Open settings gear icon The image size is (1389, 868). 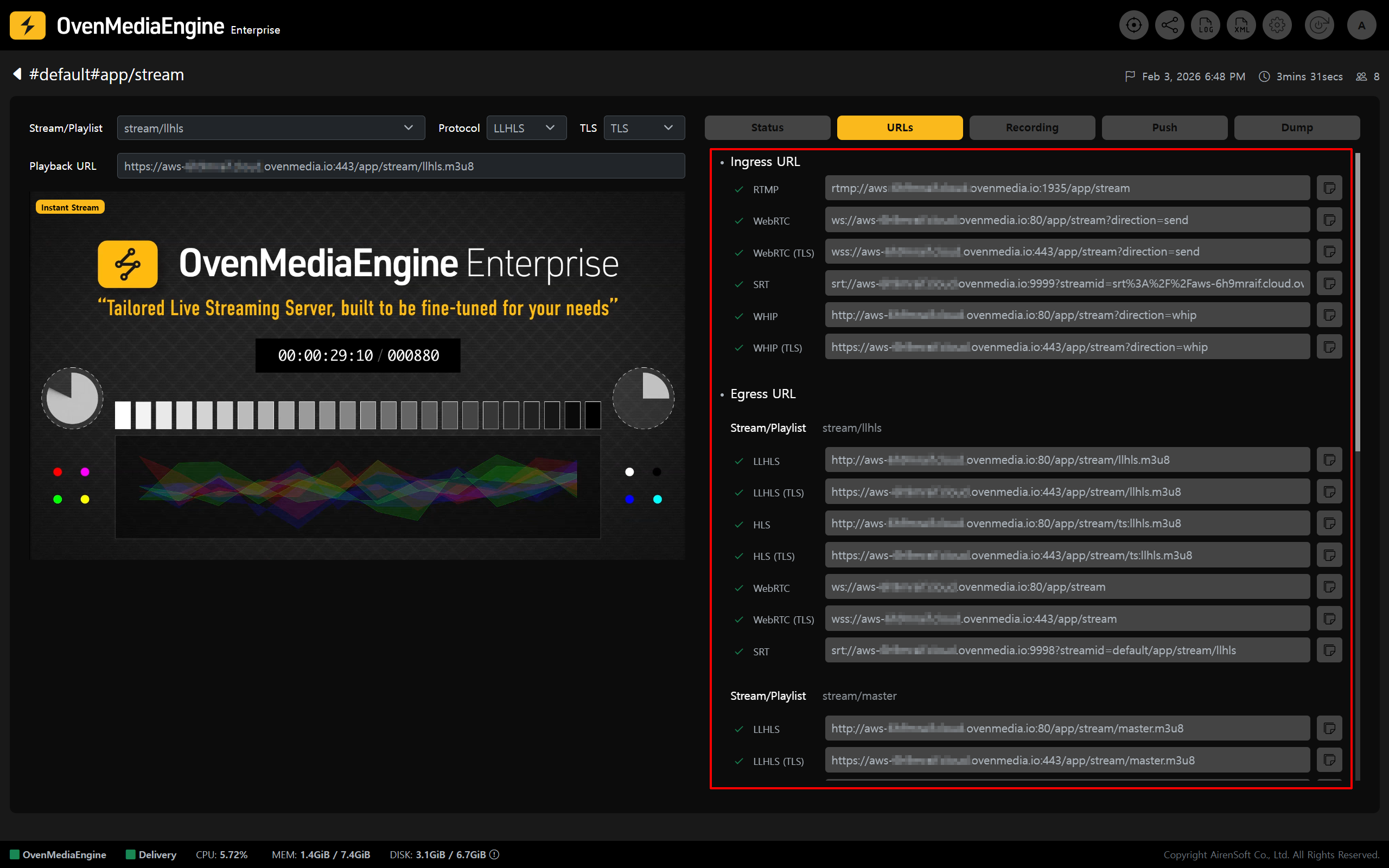pos(1277,25)
